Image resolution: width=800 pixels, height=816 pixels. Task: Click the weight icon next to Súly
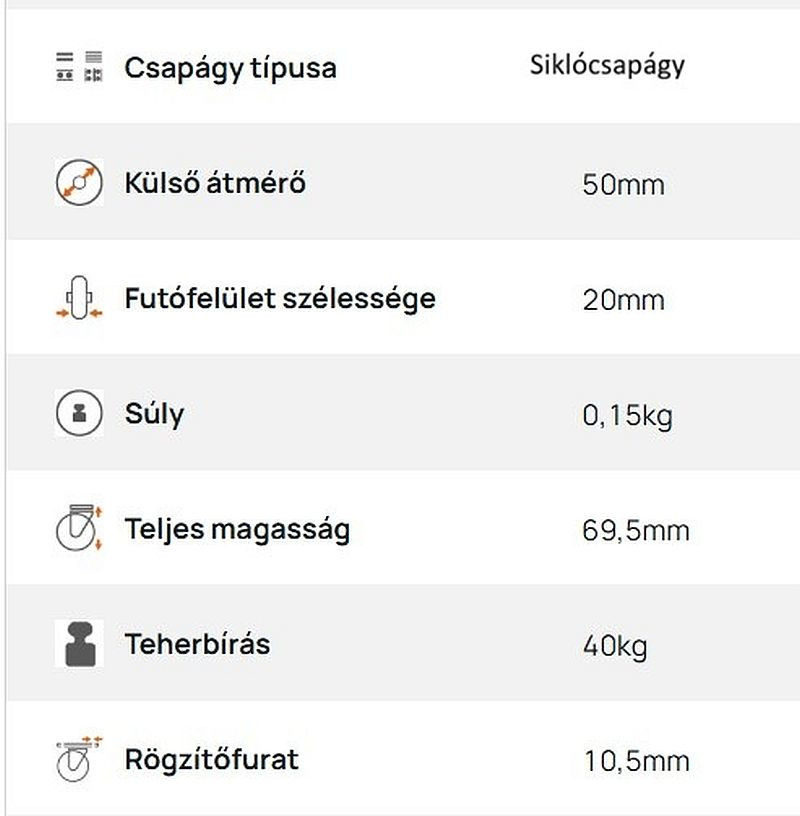click(x=79, y=413)
